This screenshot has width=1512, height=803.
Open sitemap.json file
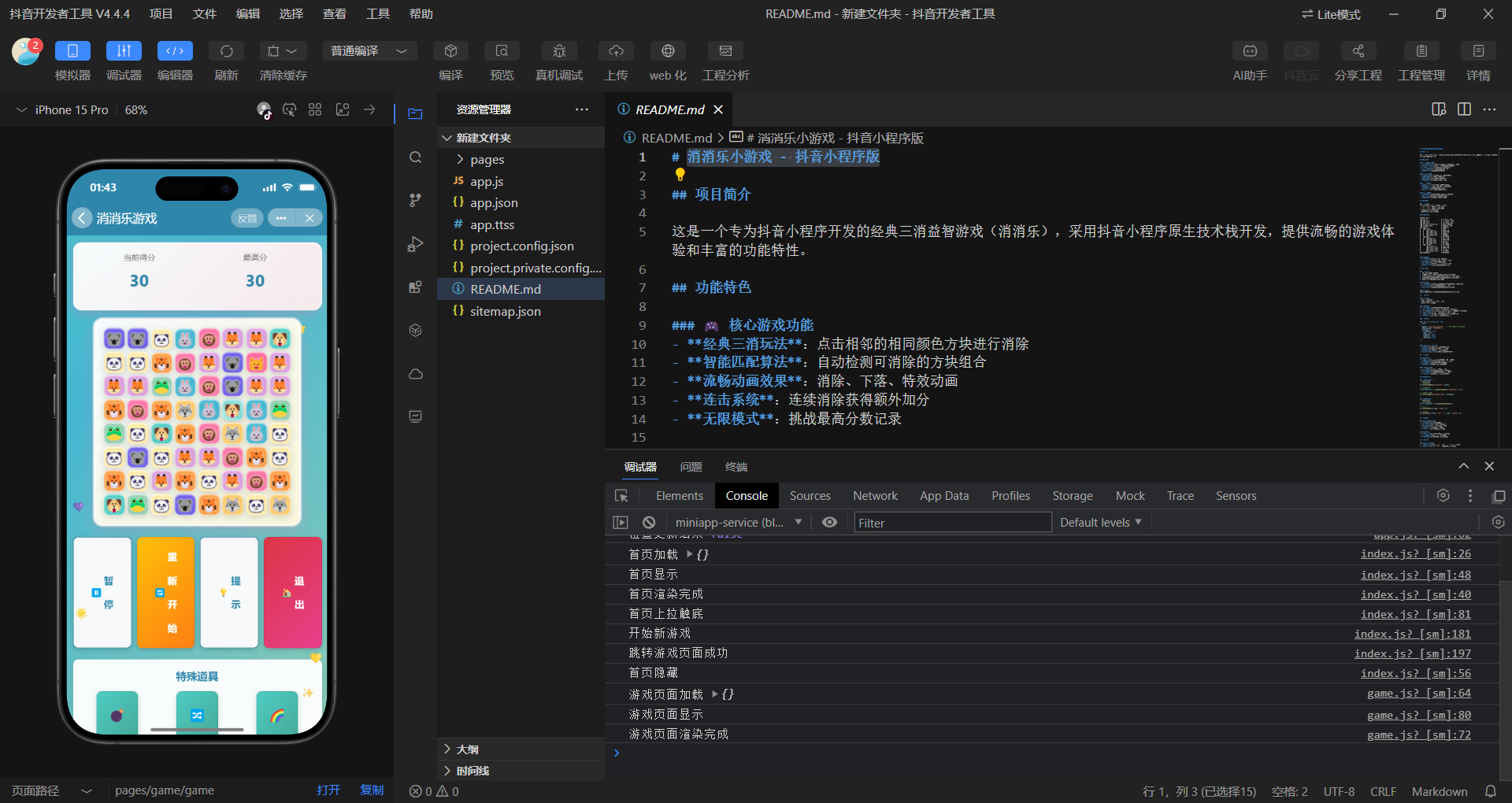tap(520, 312)
